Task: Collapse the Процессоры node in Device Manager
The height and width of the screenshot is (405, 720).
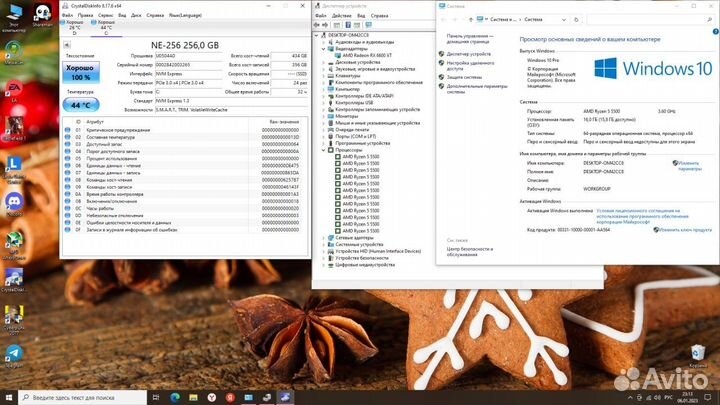Action: pos(323,150)
